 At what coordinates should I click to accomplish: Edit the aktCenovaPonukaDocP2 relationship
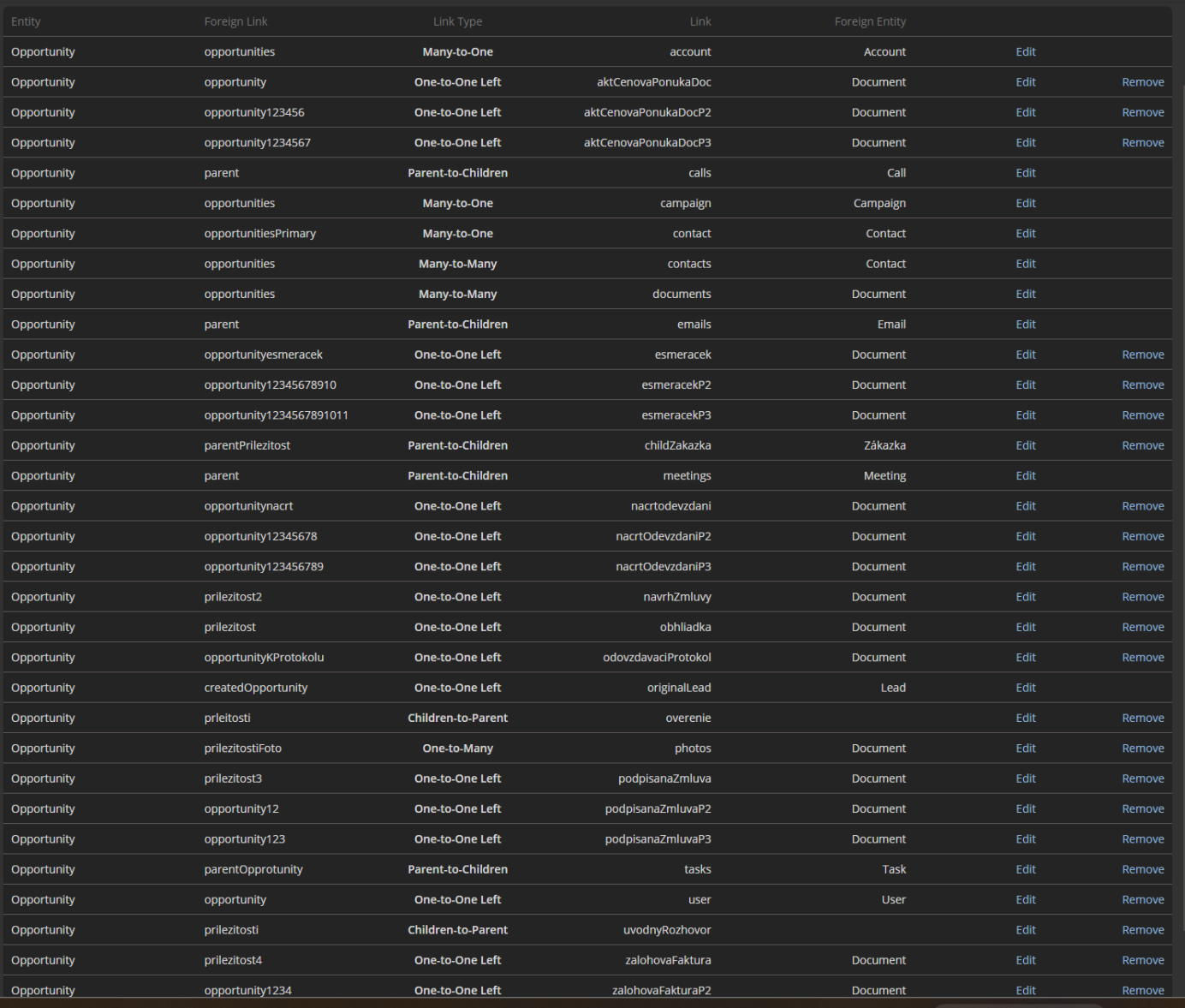click(x=1025, y=112)
